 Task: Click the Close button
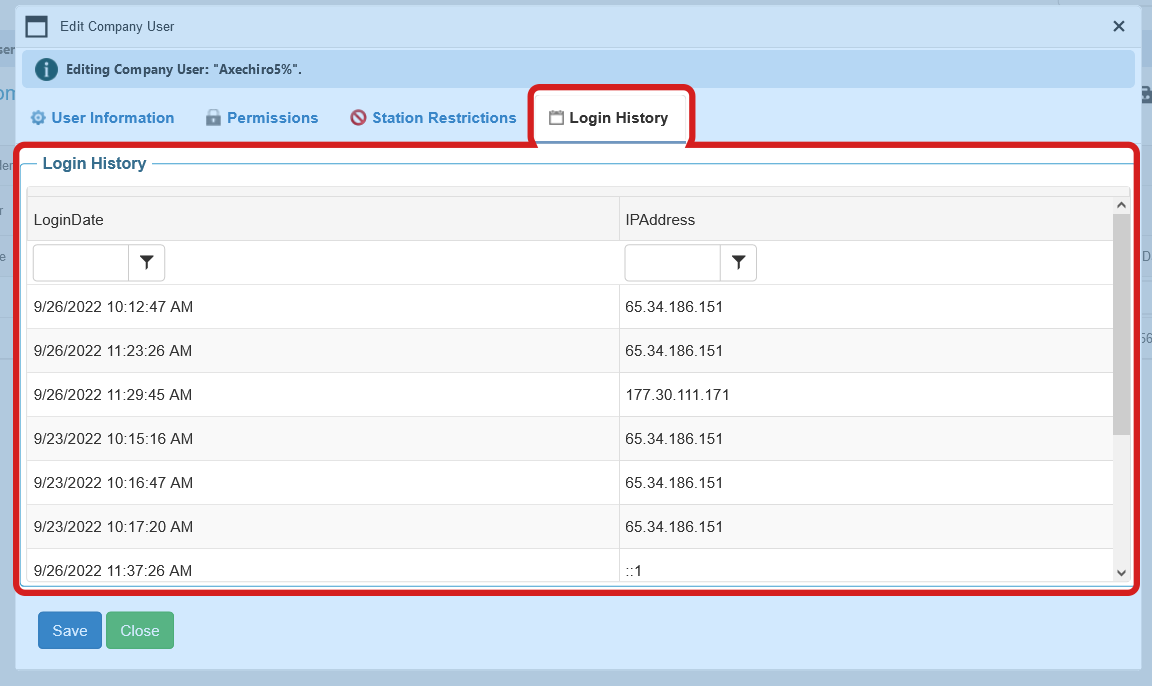pyautogui.click(x=139, y=630)
